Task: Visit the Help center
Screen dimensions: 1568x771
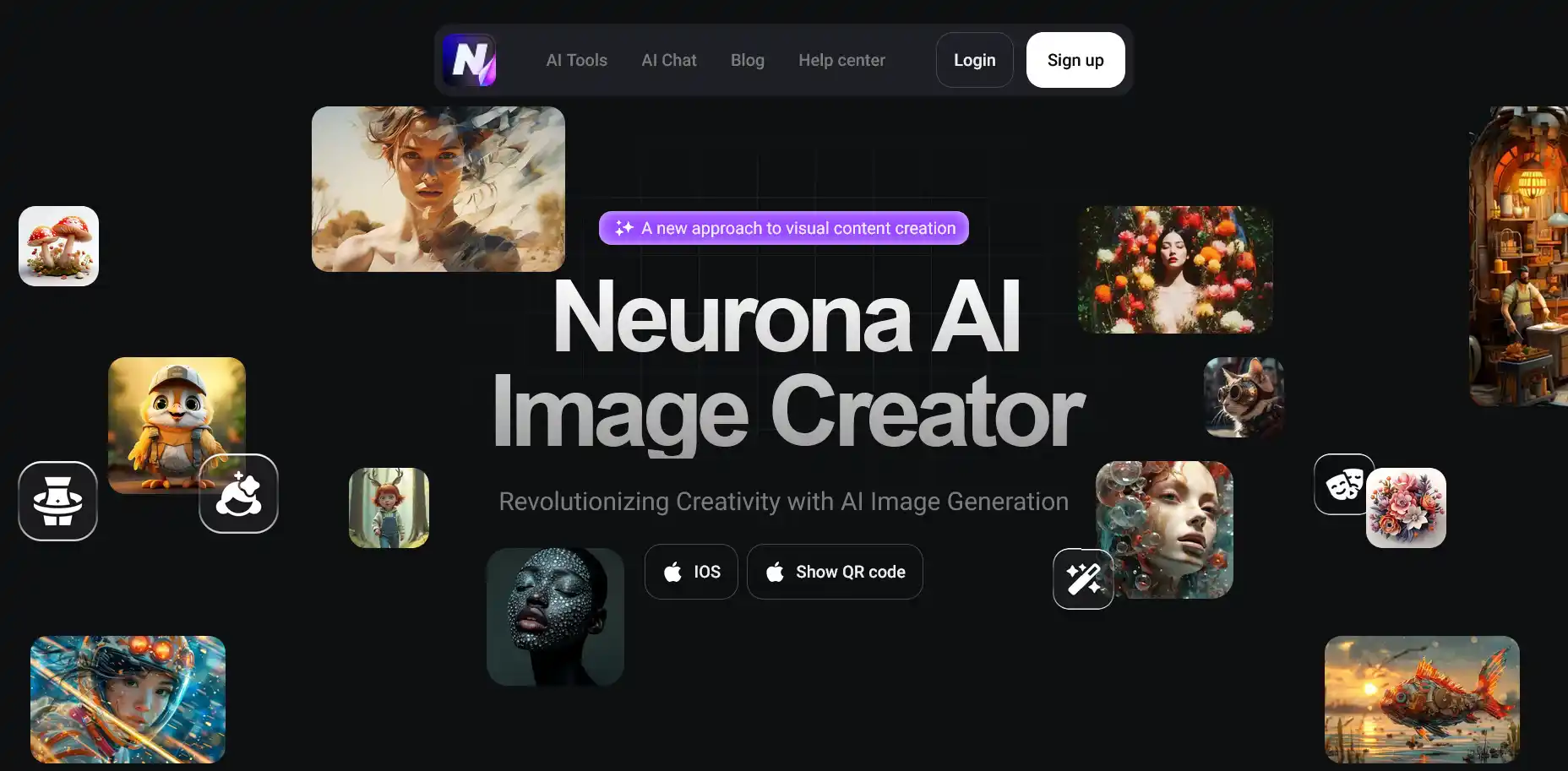Action: coord(841,60)
